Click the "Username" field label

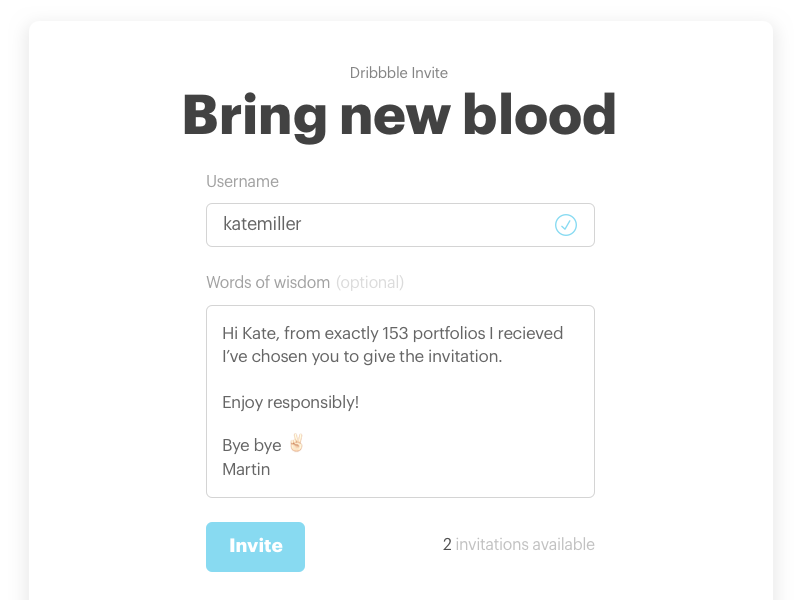[x=242, y=182]
